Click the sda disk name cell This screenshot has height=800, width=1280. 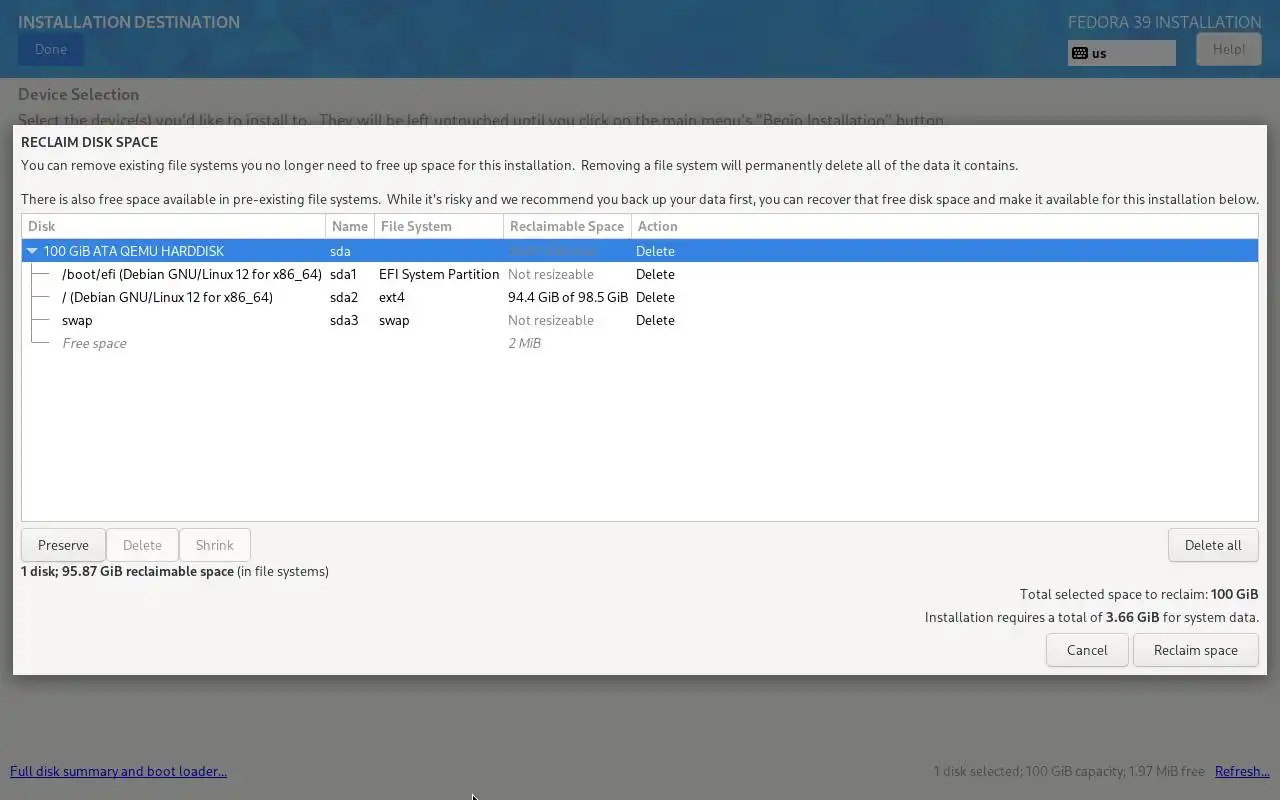[x=340, y=251]
